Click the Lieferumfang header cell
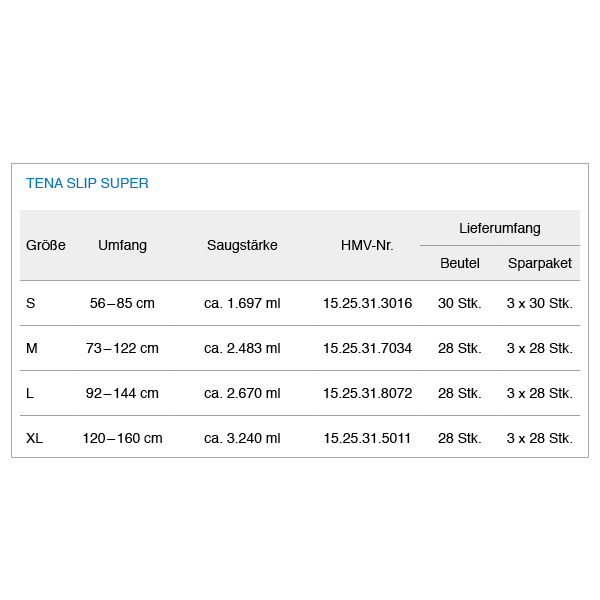Screen dimensions: 600x600 click(500, 228)
